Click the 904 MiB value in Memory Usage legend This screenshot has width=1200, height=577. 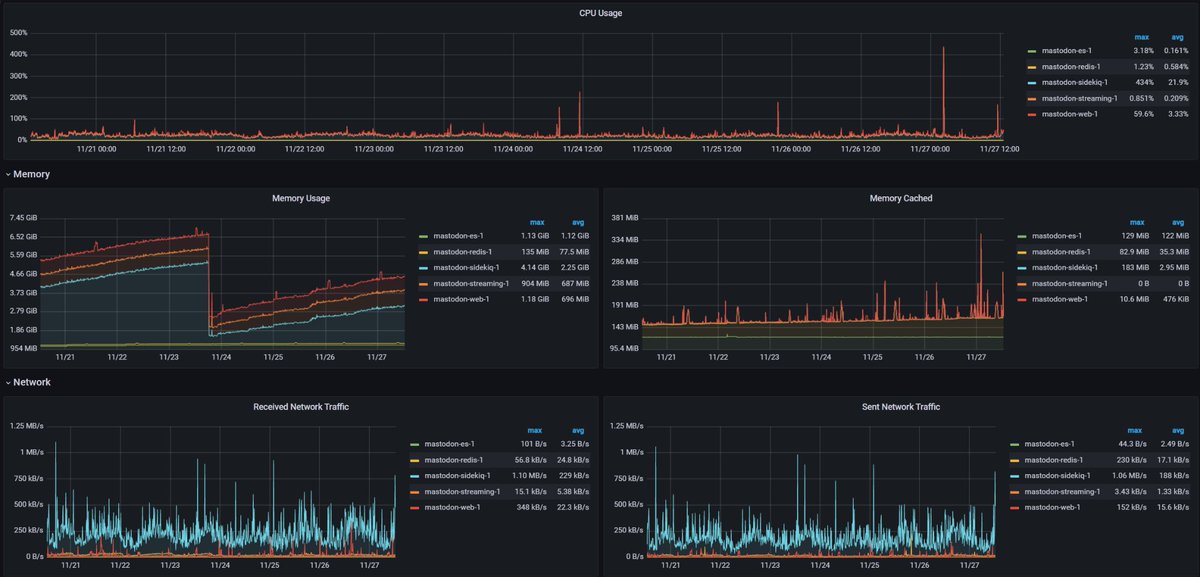[535, 283]
